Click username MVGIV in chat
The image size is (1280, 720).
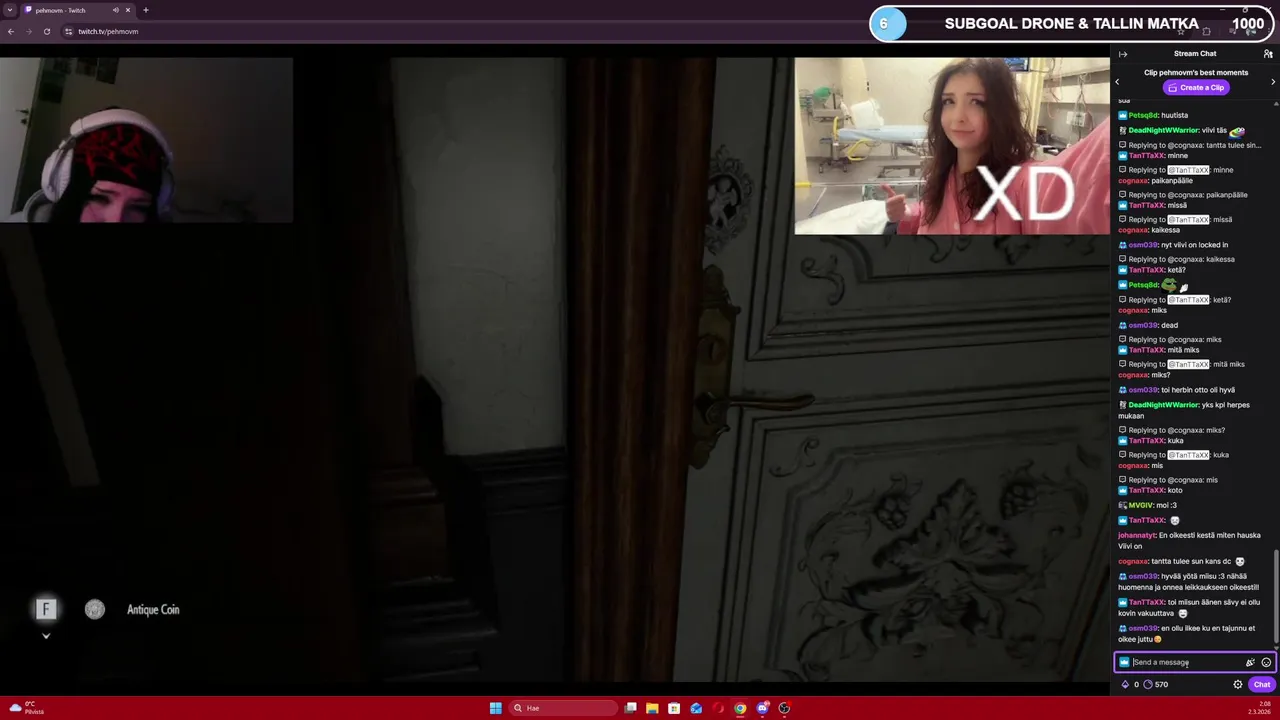(x=1141, y=505)
